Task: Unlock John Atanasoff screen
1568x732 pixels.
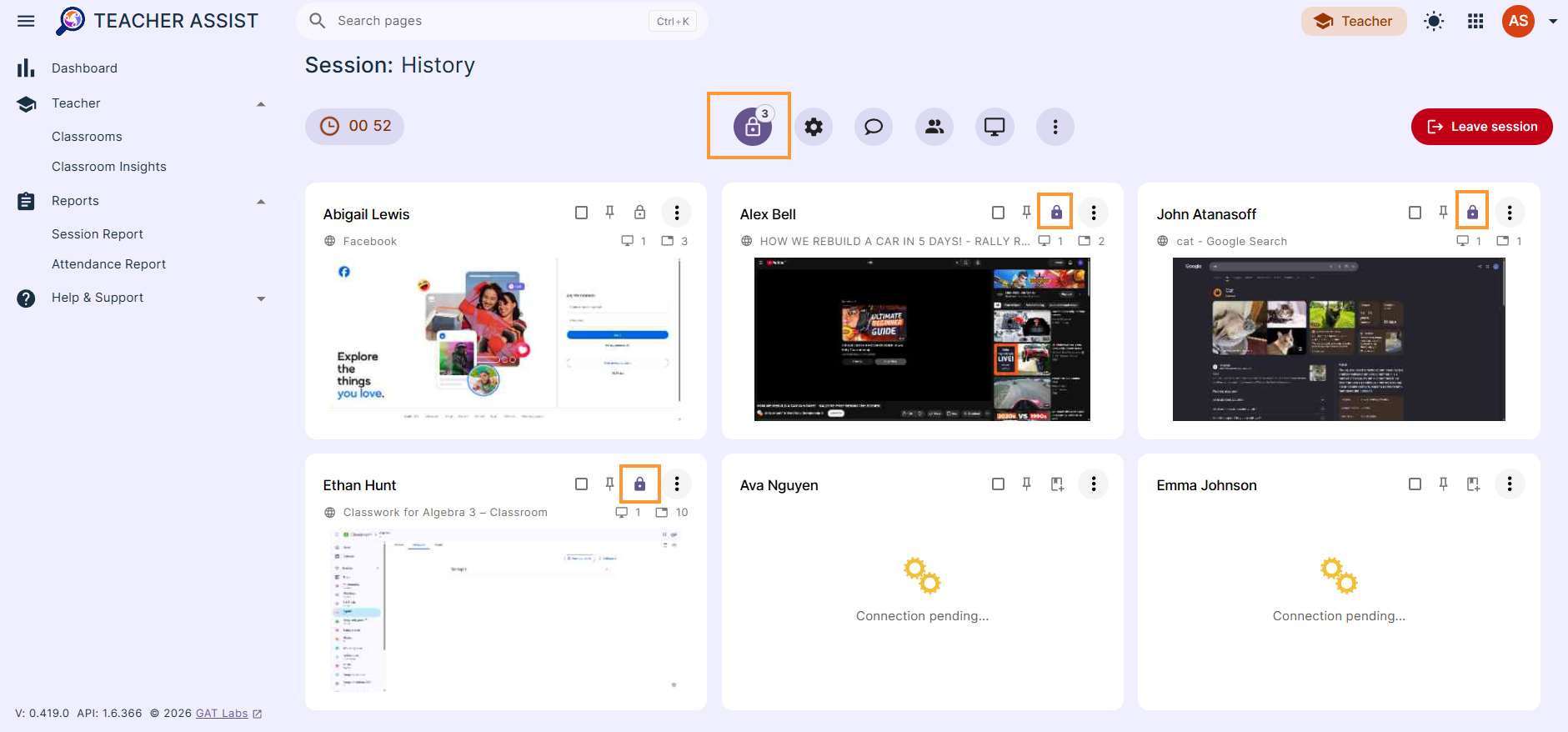Action: click(x=1473, y=213)
